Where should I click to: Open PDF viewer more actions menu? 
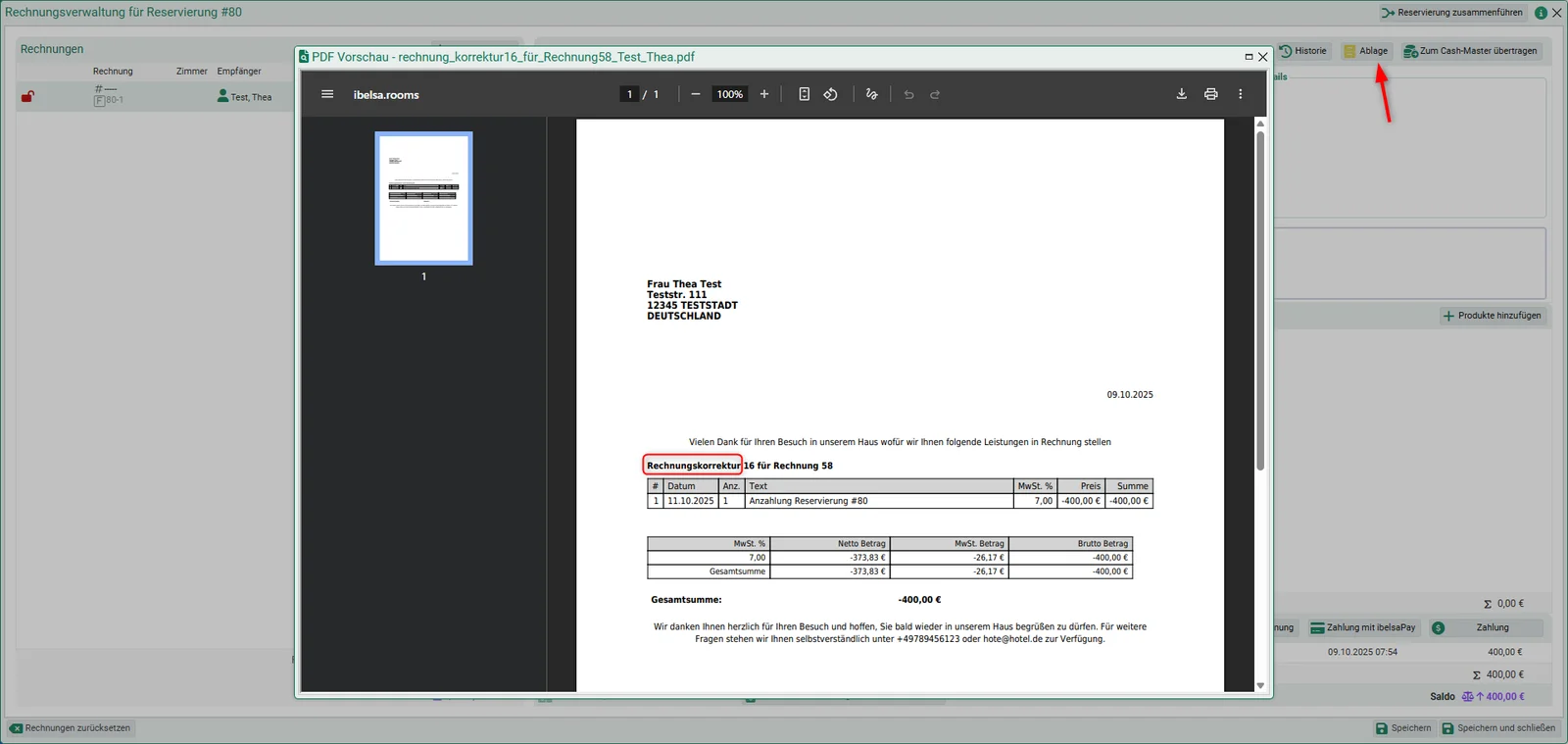click(x=1240, y=94)
